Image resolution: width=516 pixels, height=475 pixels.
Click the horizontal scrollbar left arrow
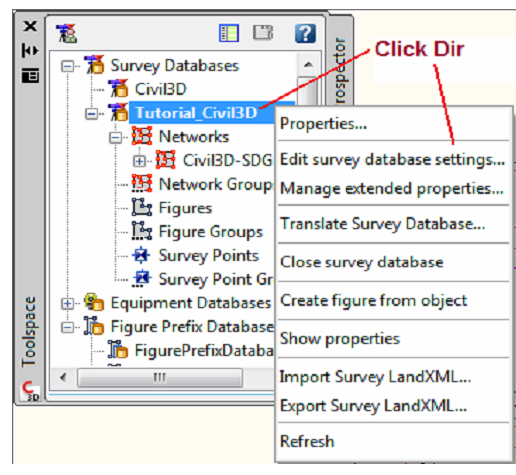tap(63, 378)
